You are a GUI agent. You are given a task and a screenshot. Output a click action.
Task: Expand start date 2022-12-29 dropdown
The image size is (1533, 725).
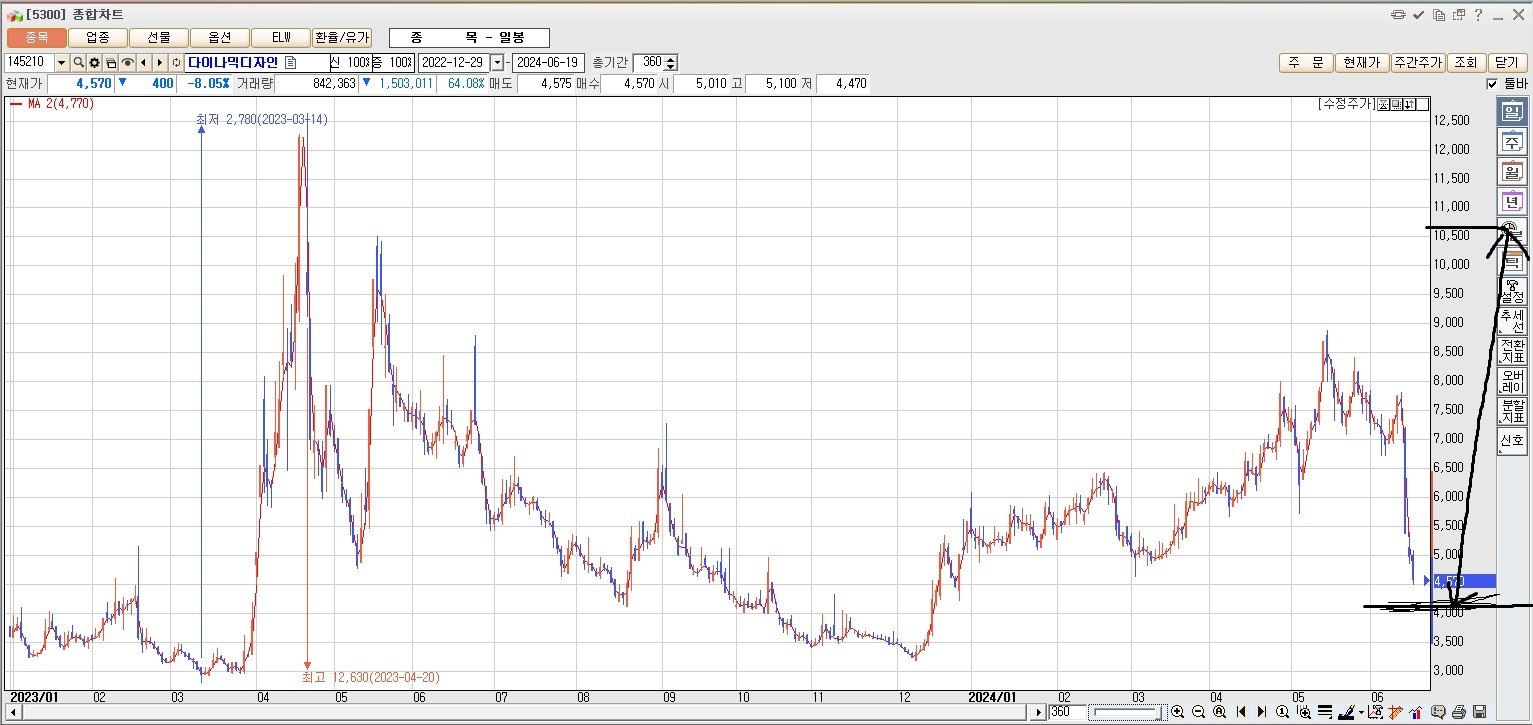[x=497, y=63]
